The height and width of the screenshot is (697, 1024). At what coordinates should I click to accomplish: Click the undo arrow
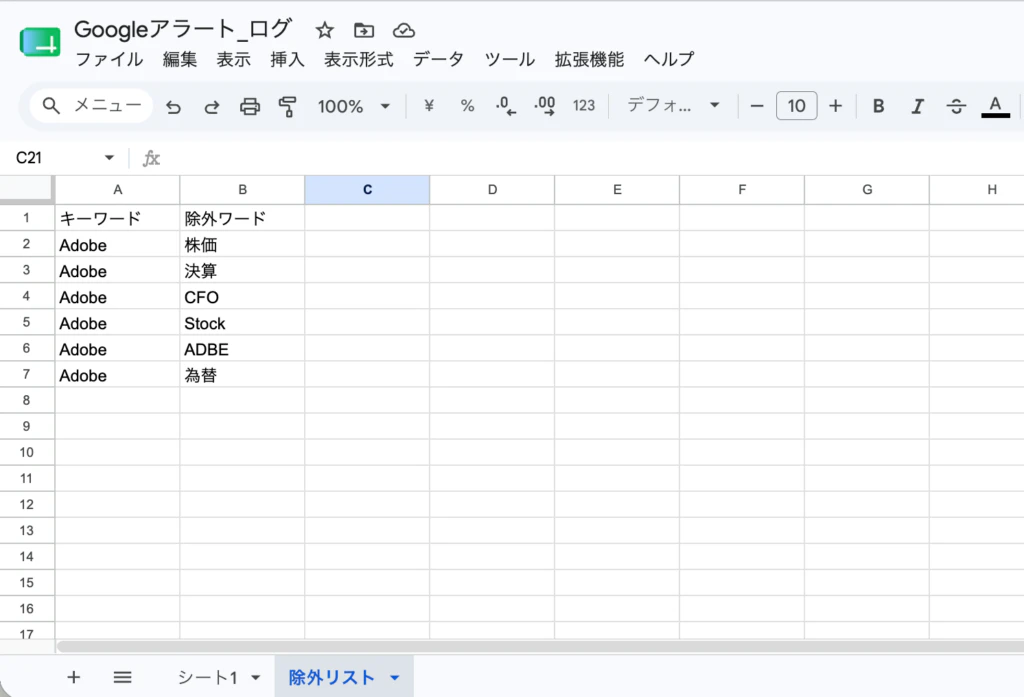point(173,106)
